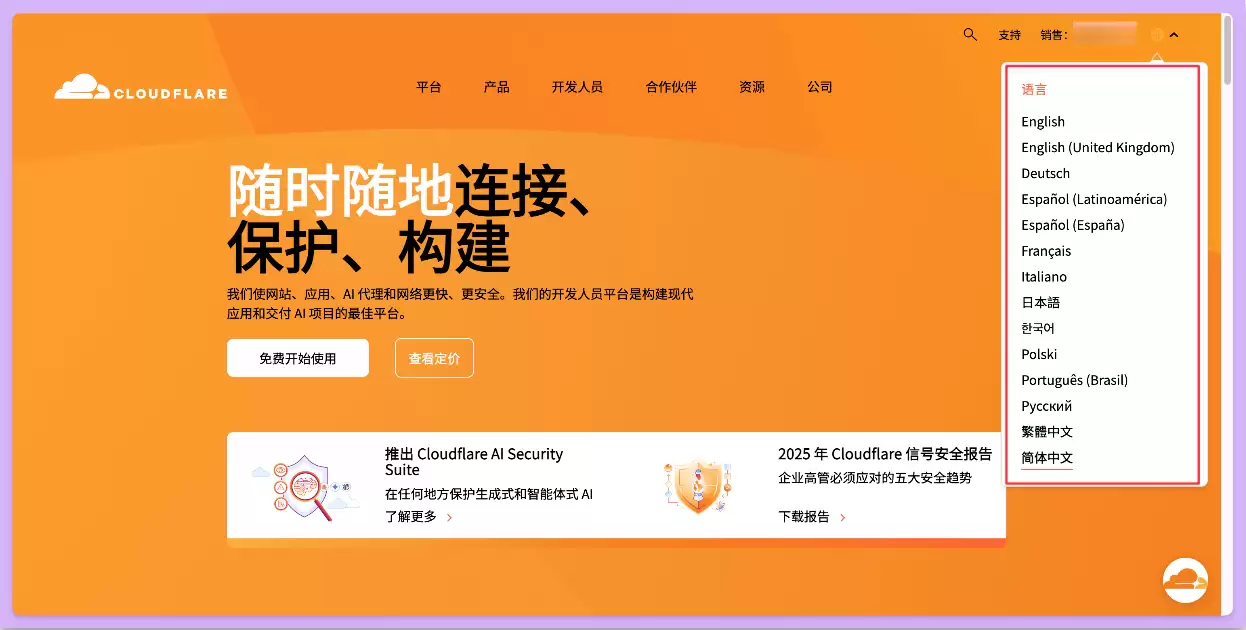Select English (United Kingdom)
1246x630 pixels.
(x=1098, y=148)
